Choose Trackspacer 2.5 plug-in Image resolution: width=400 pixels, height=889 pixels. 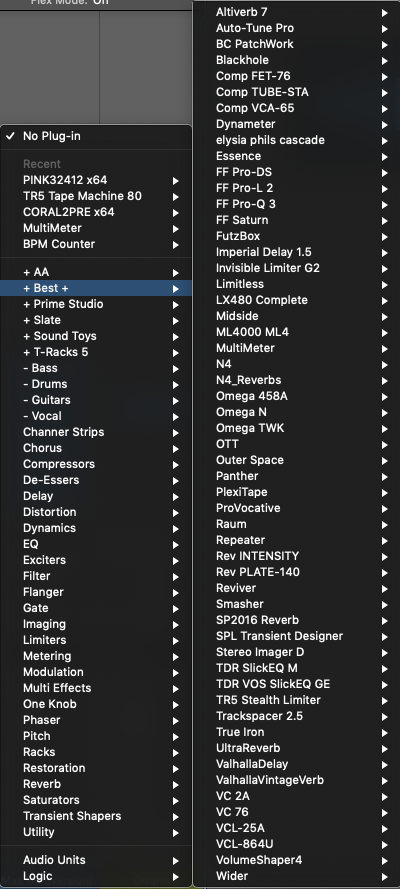tap(296, 716)
